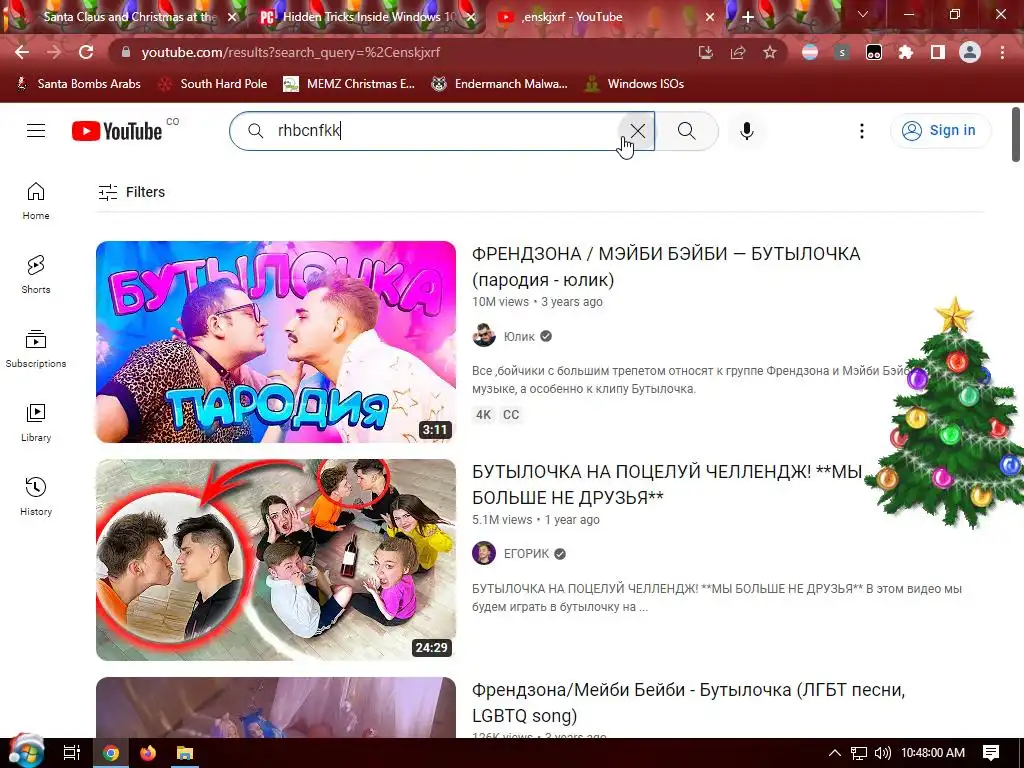Open YouTube settings three-dot menu

pyautogui.click(x=861, y=131)
